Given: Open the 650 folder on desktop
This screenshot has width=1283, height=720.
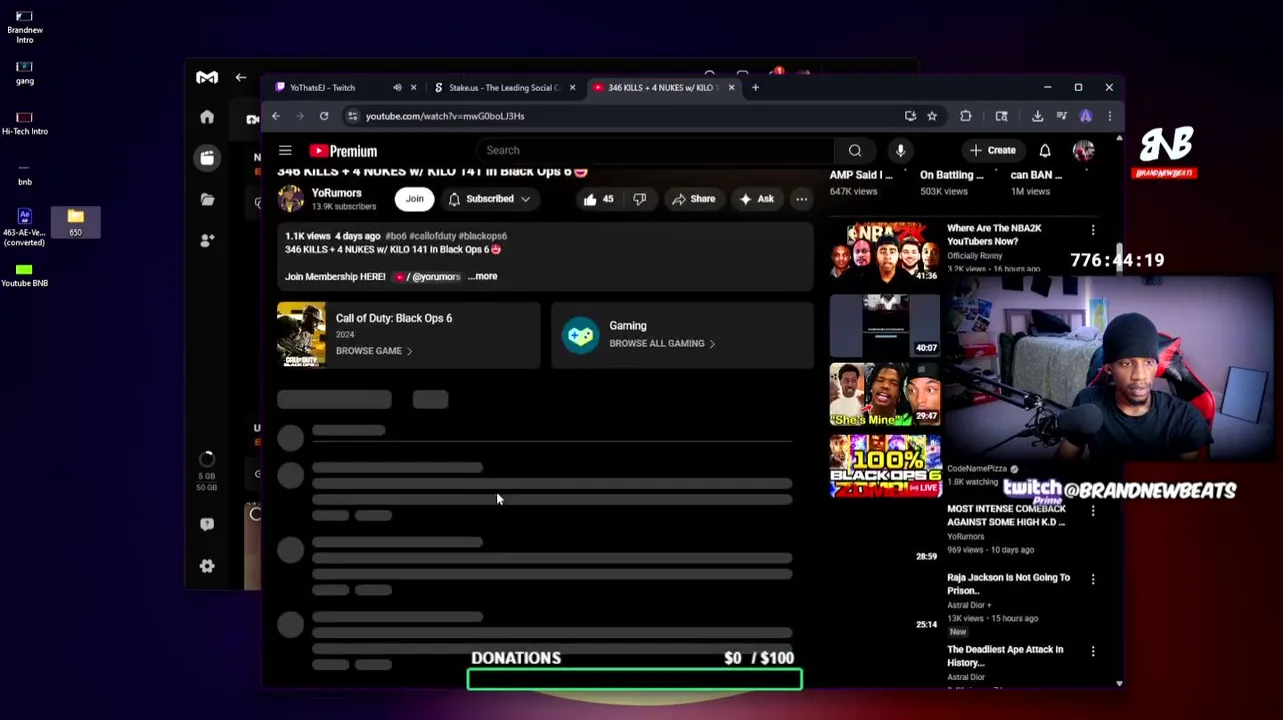Looking at the screenshot, I should coord(75,223).
